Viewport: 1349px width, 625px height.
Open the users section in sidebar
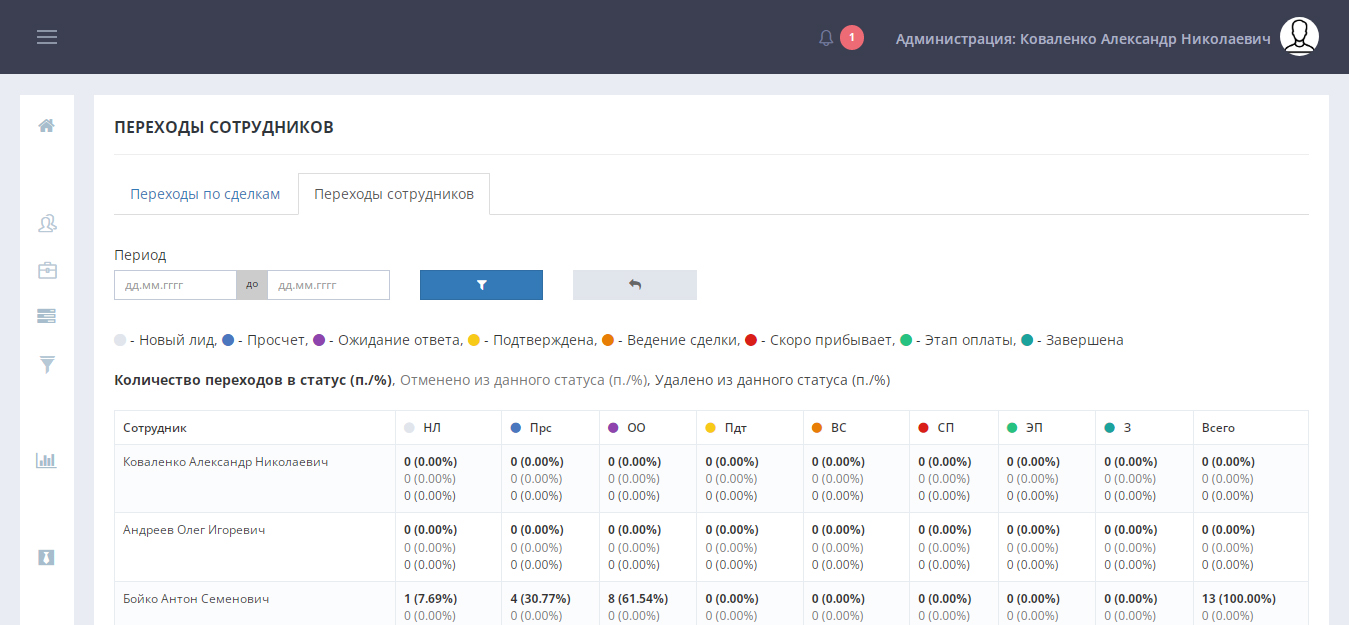click(46, 223)
